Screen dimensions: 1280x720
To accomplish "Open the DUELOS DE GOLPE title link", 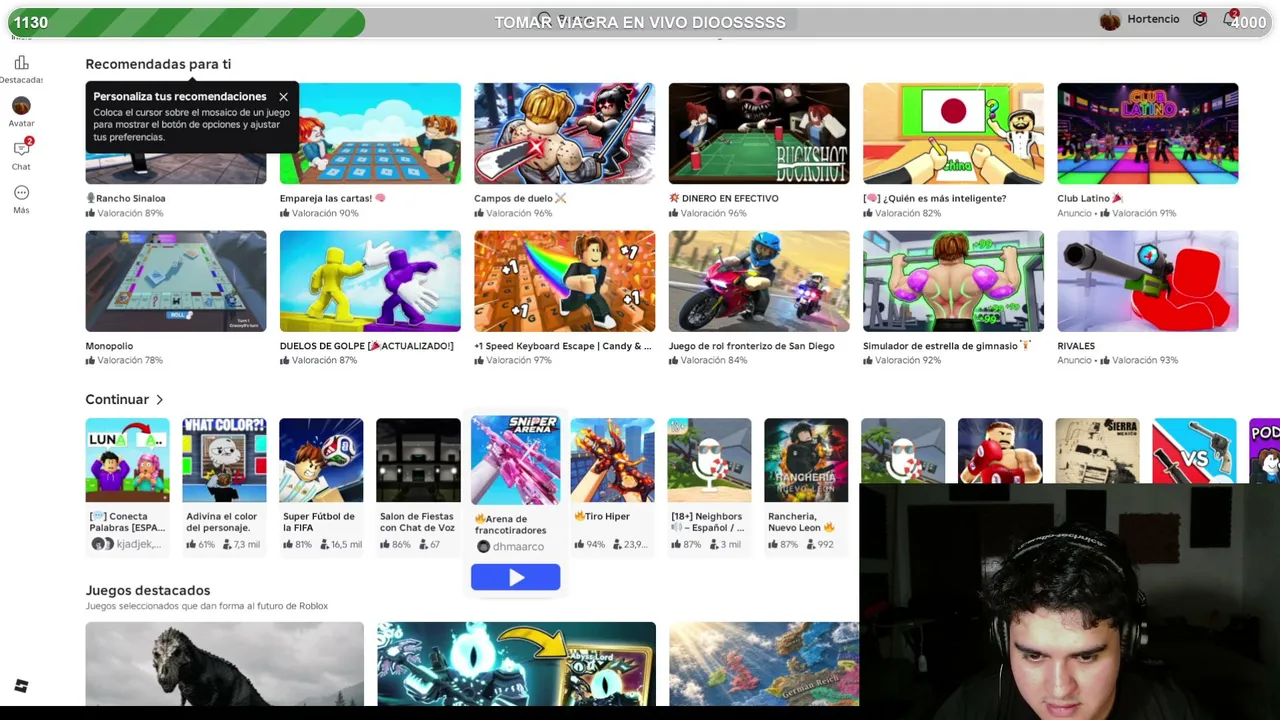I will pos(367,346).
